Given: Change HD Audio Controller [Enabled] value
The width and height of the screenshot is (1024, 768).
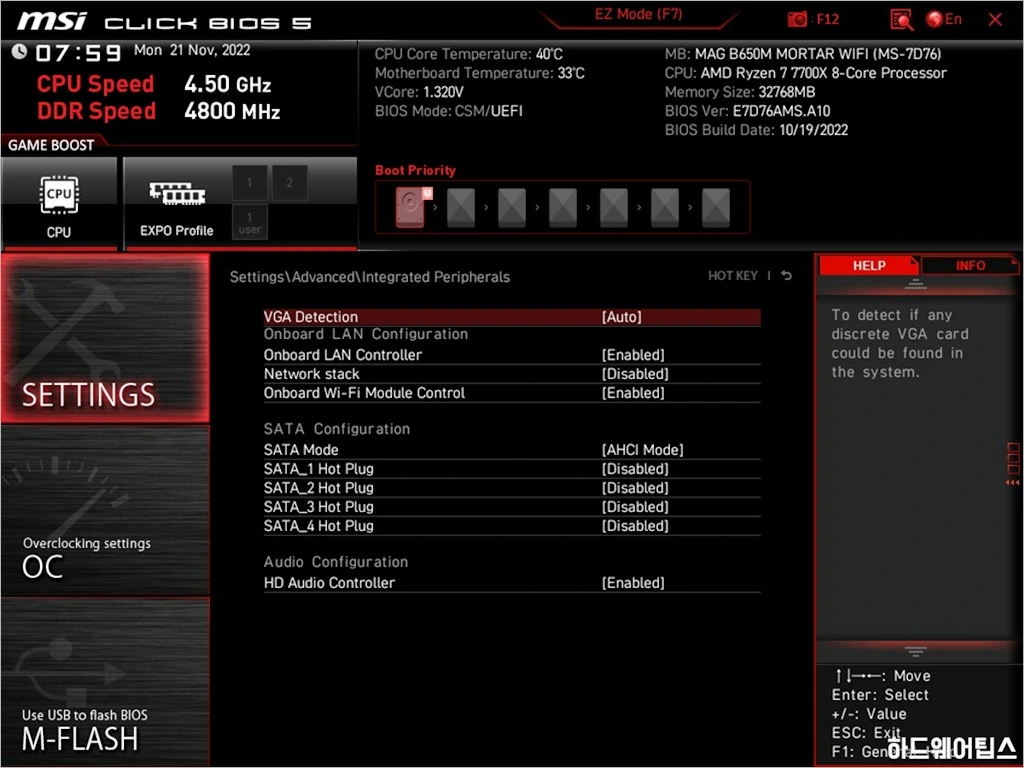Looking at the screenshot, I should coord(633,583).
